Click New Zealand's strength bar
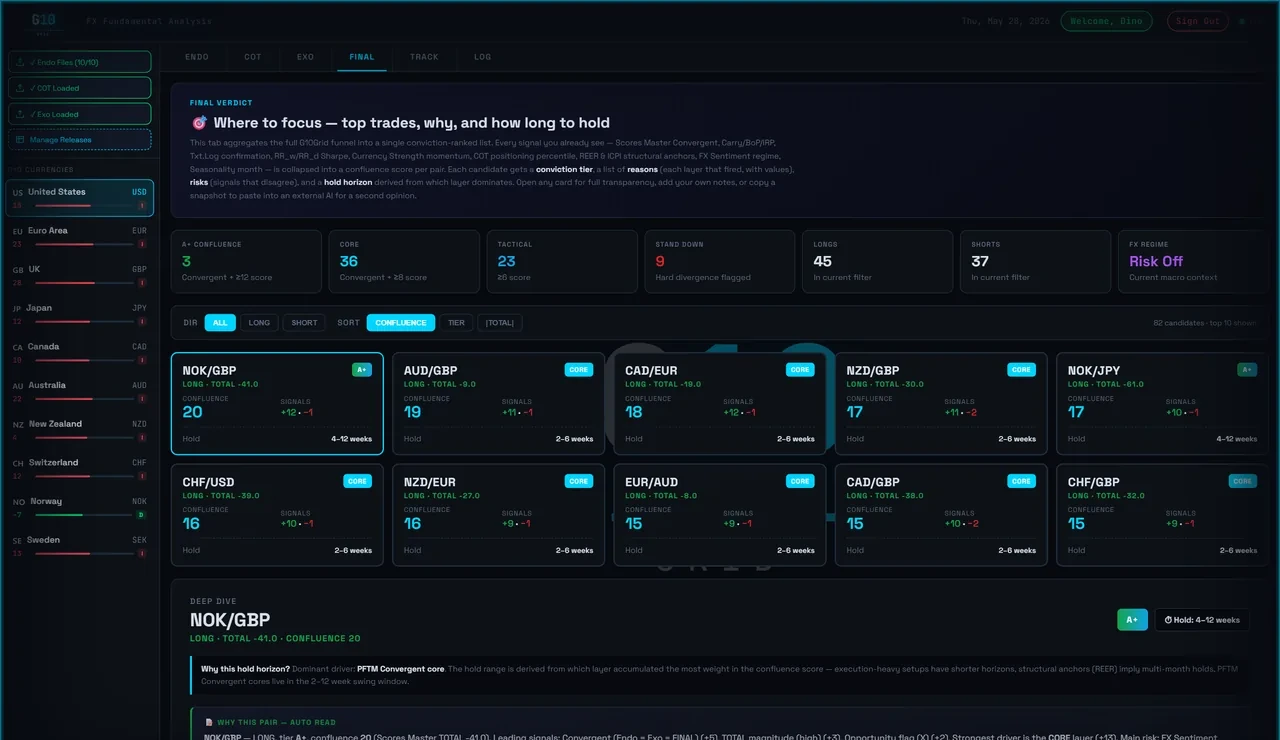This screenshot has width=1280, height=740. [83, 438]
